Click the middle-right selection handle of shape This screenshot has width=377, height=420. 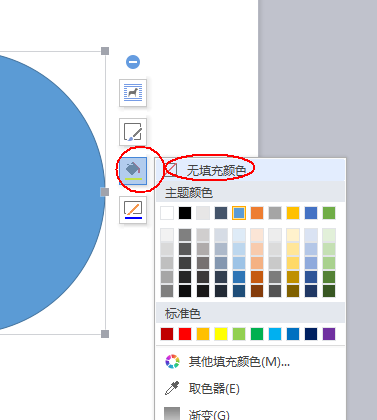105,192
